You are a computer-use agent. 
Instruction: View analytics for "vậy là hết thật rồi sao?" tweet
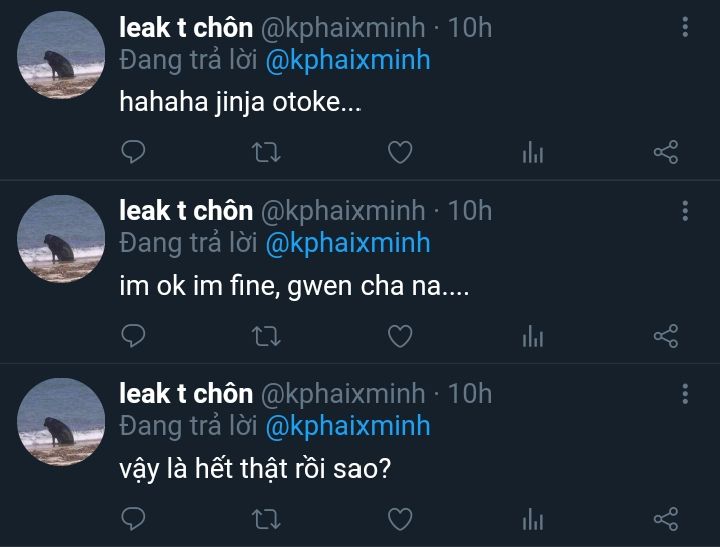(x=533, y=520)
